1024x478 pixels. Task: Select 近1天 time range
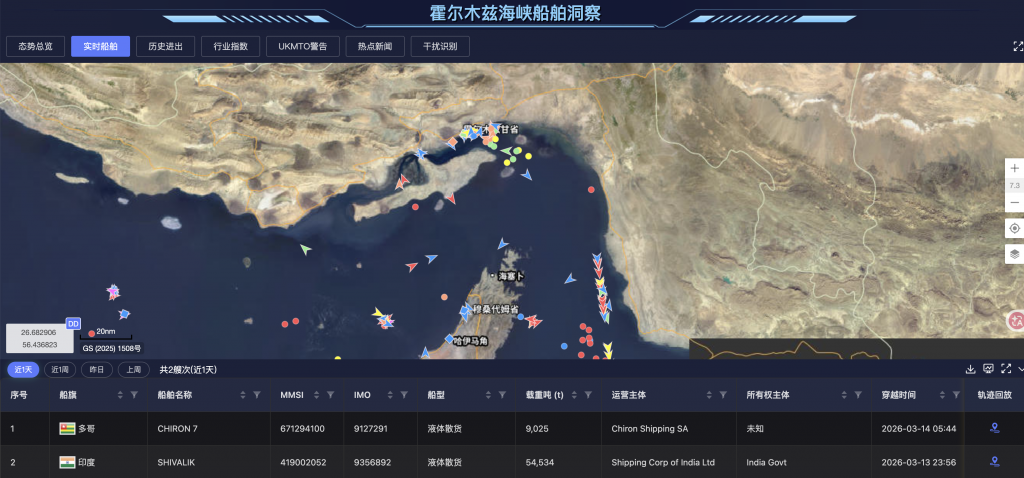23,370
